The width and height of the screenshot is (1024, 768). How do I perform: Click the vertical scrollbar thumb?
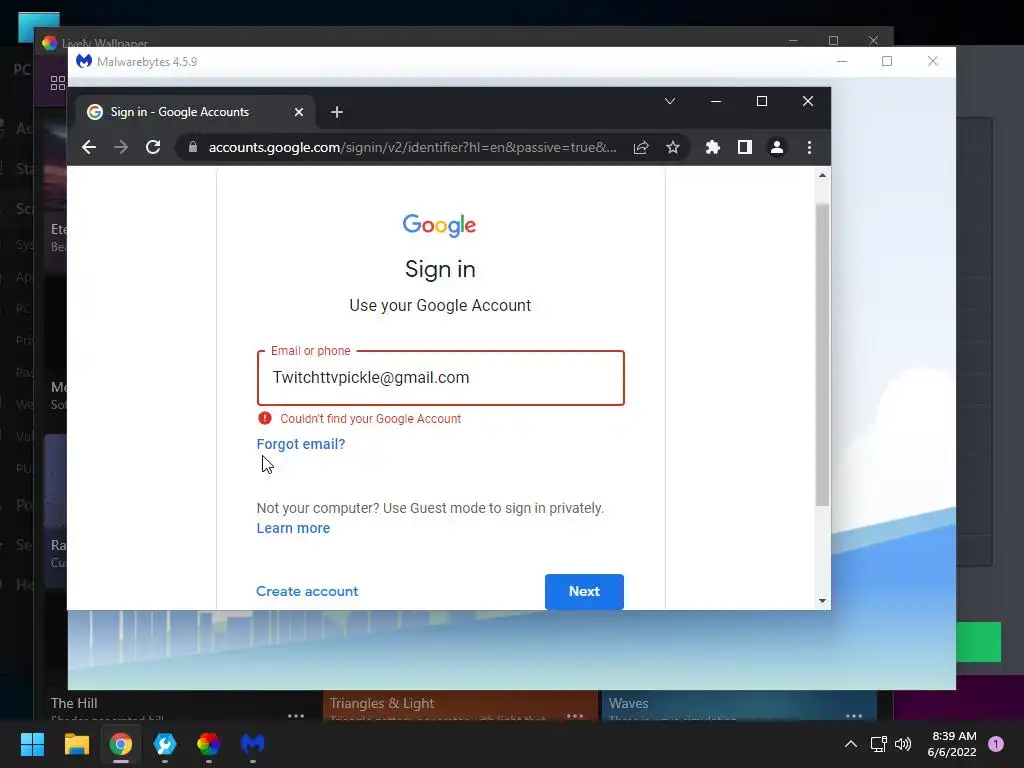822,355
